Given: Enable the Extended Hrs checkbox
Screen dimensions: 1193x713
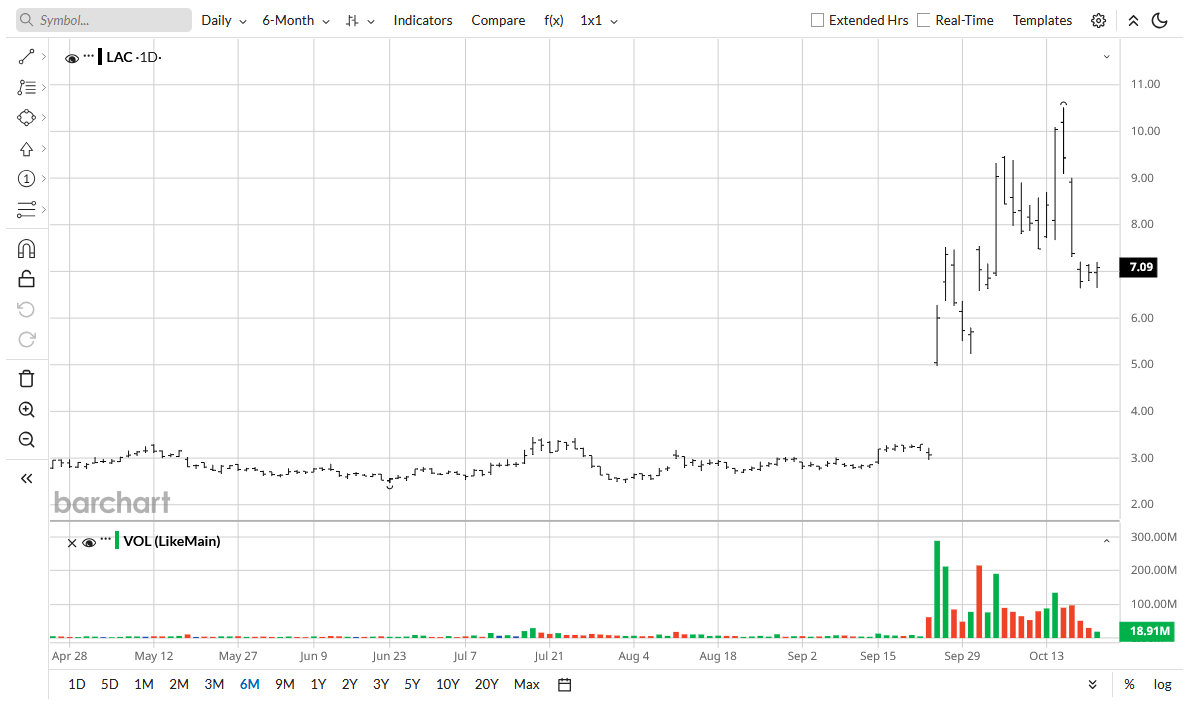Looking at the screenshot, I should point(817,21).
